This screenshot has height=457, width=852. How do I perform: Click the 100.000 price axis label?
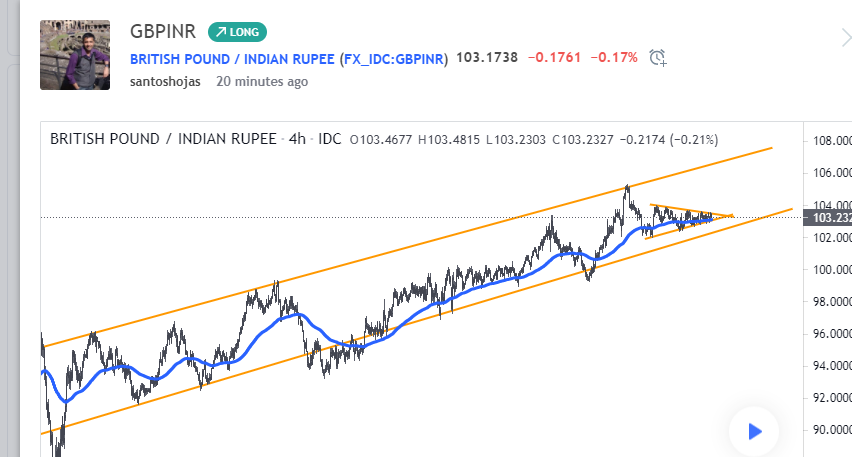tap(832, 270)
